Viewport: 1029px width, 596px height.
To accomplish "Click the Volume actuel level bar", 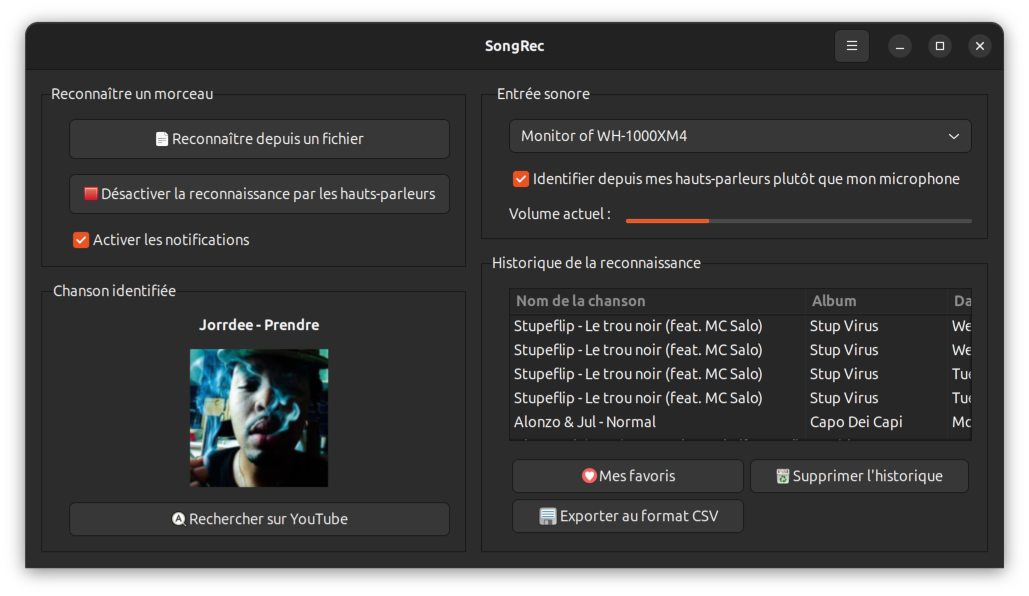I will pyautogui.click(x=798, y=220).
